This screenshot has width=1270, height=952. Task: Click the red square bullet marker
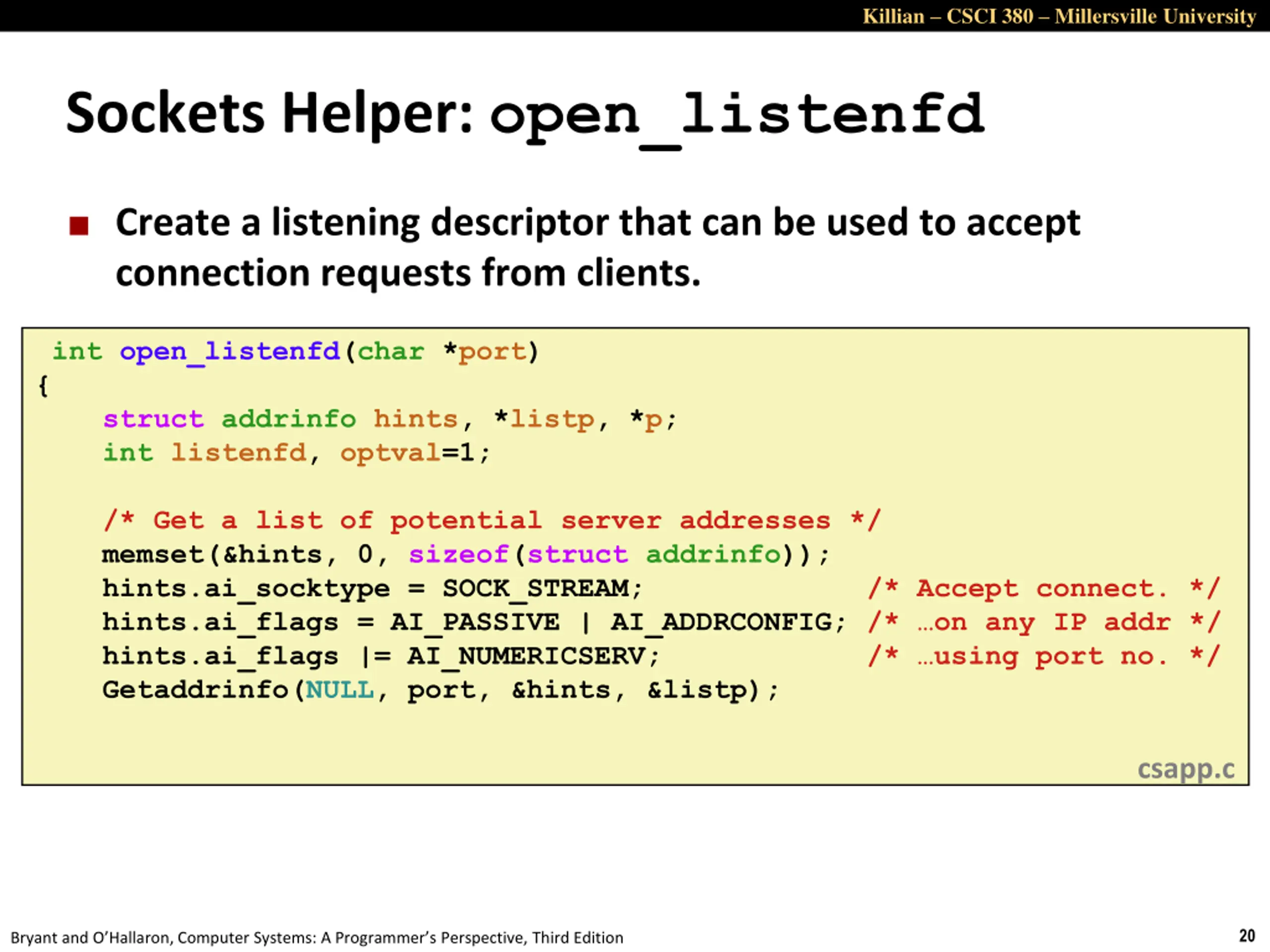pyautogui.click(x=79, y=226)
